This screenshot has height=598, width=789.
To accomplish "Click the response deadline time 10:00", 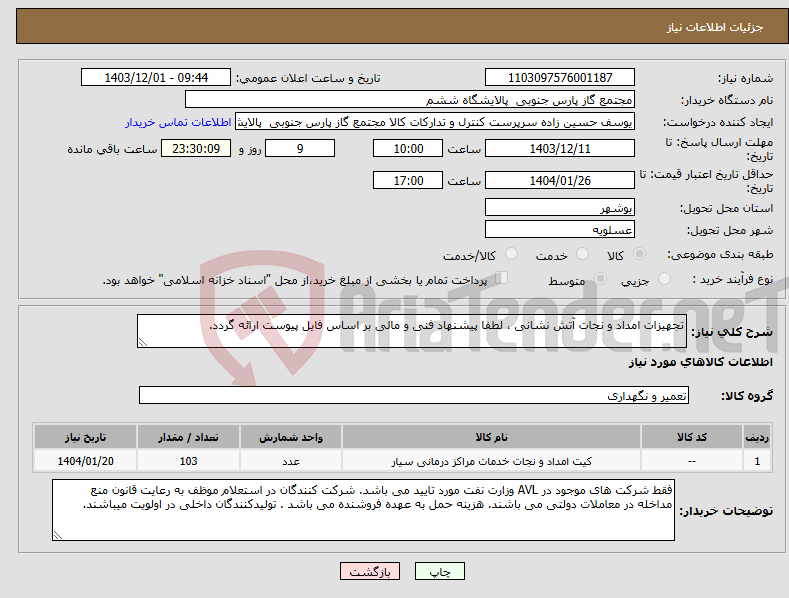I will click(408, 148).
